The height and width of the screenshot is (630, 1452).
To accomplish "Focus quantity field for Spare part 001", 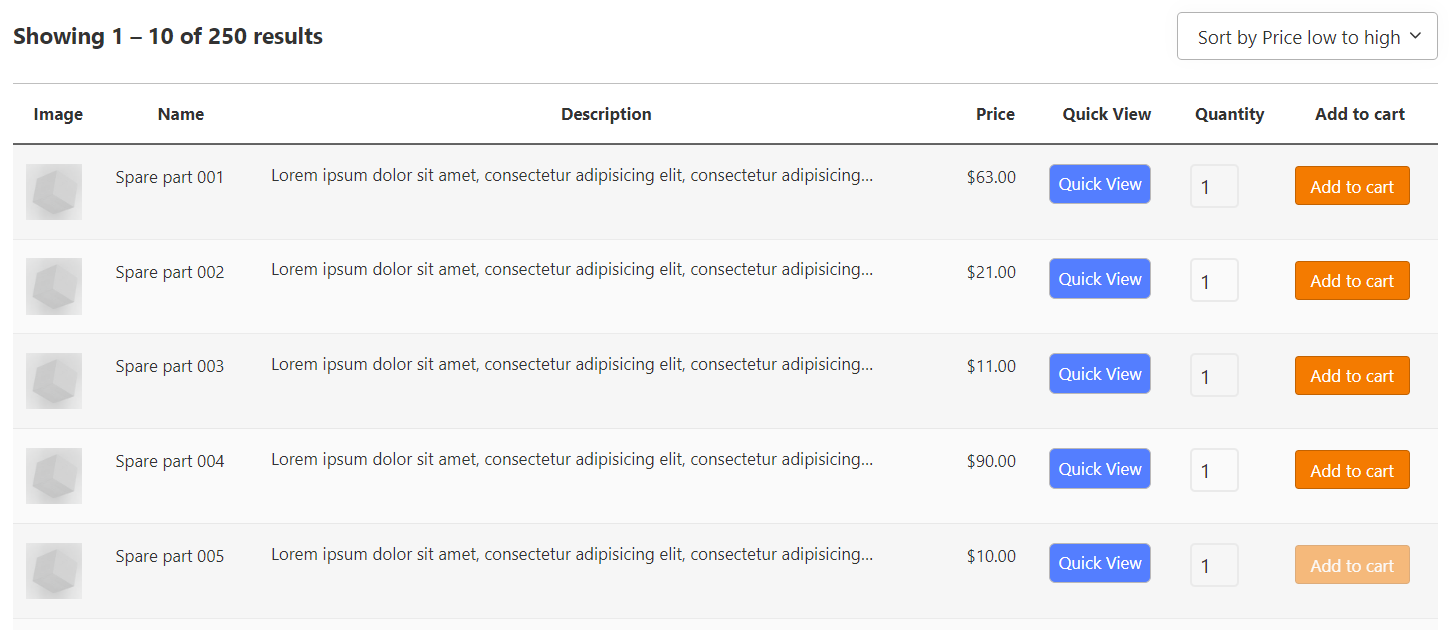I will (1214, 187).
